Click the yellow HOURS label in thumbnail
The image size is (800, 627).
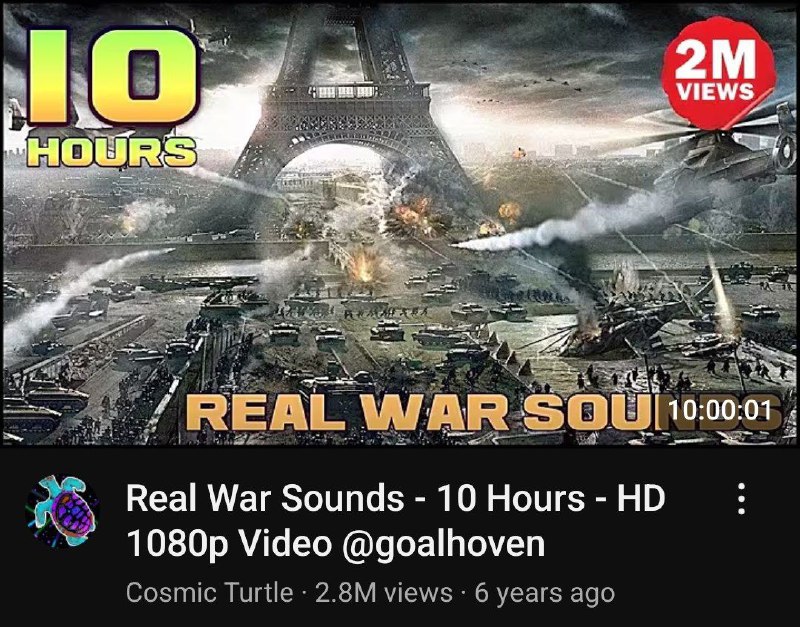111,152
